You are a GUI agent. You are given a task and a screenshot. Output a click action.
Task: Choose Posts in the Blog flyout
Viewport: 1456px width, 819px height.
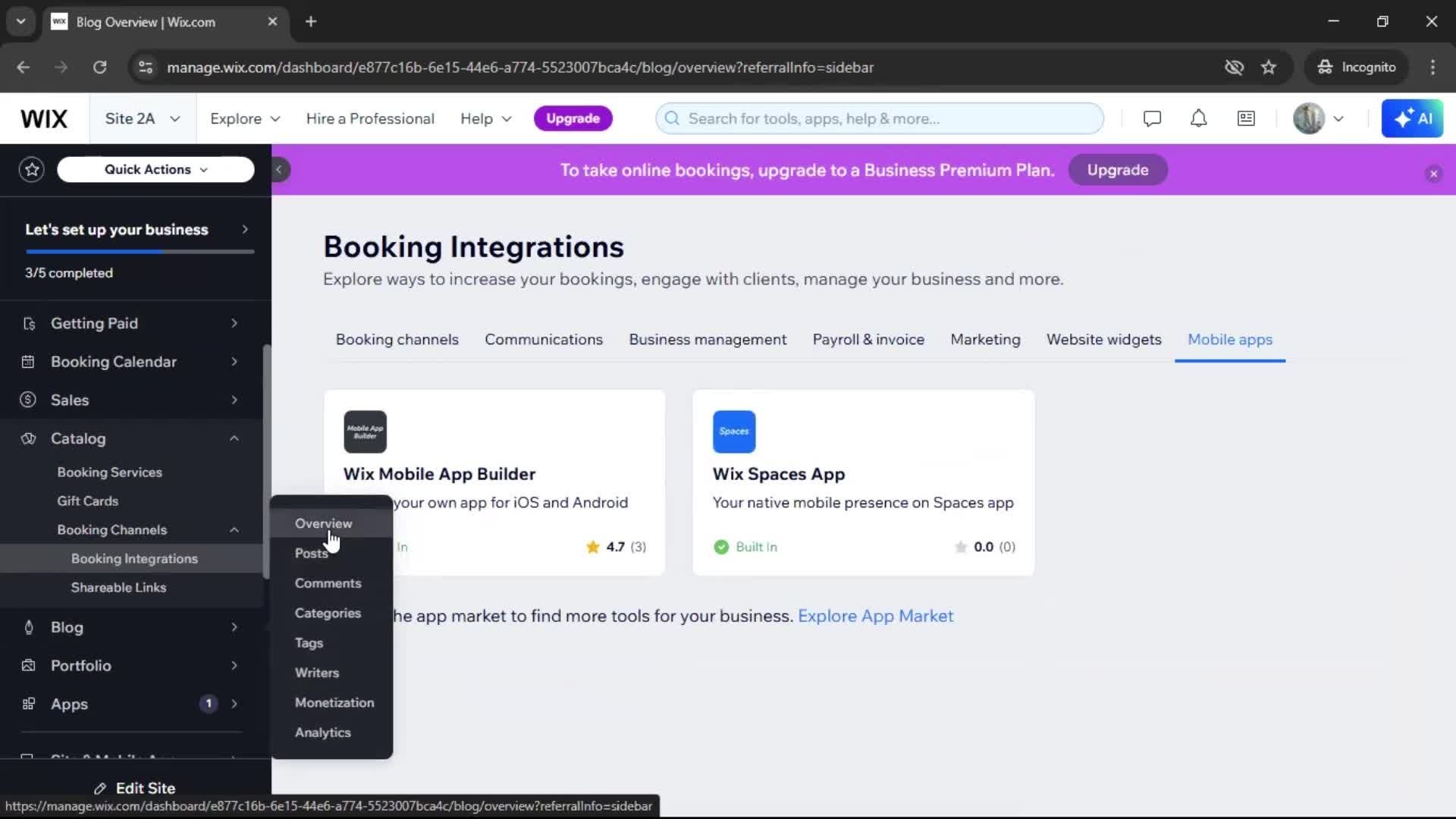(331, 554)
